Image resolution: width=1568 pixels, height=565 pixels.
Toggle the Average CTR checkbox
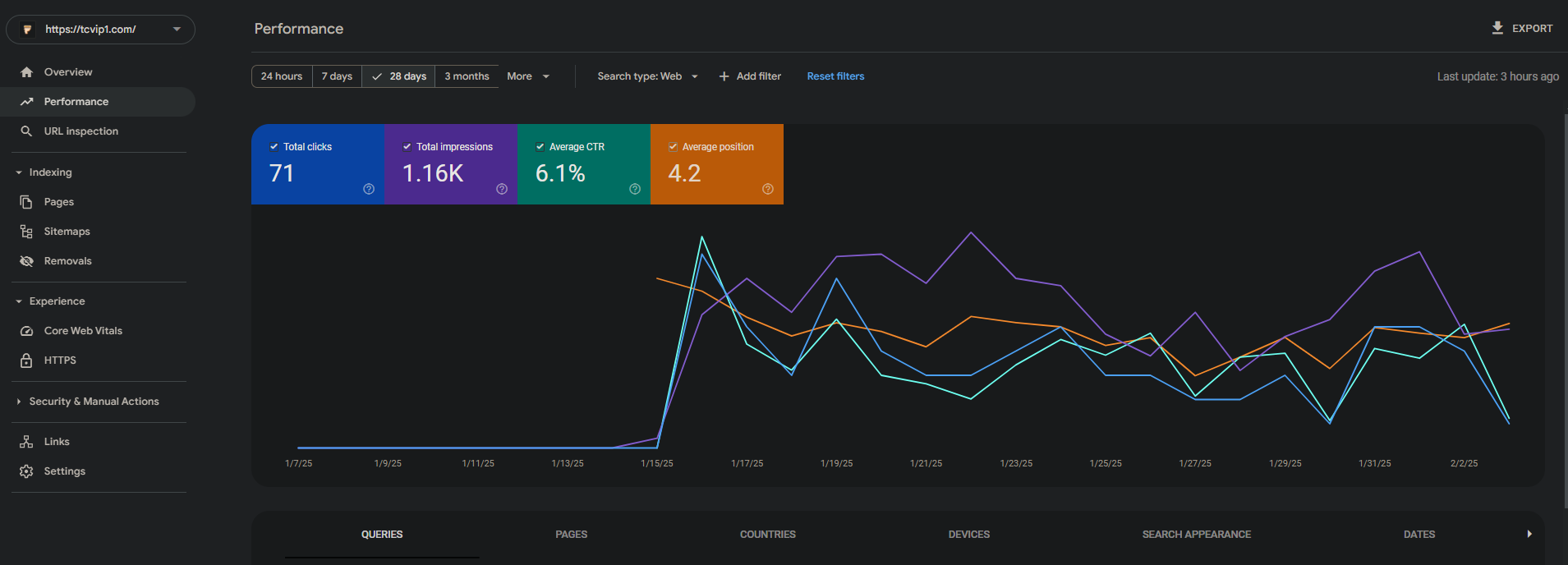(x=540, y=147)
